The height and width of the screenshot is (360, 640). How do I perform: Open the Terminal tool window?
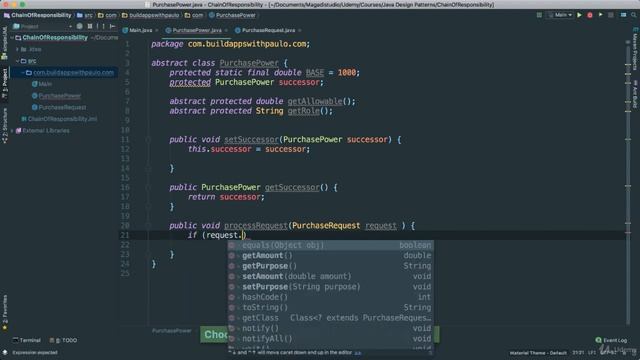pyautogui.click(x=27, y=340)
